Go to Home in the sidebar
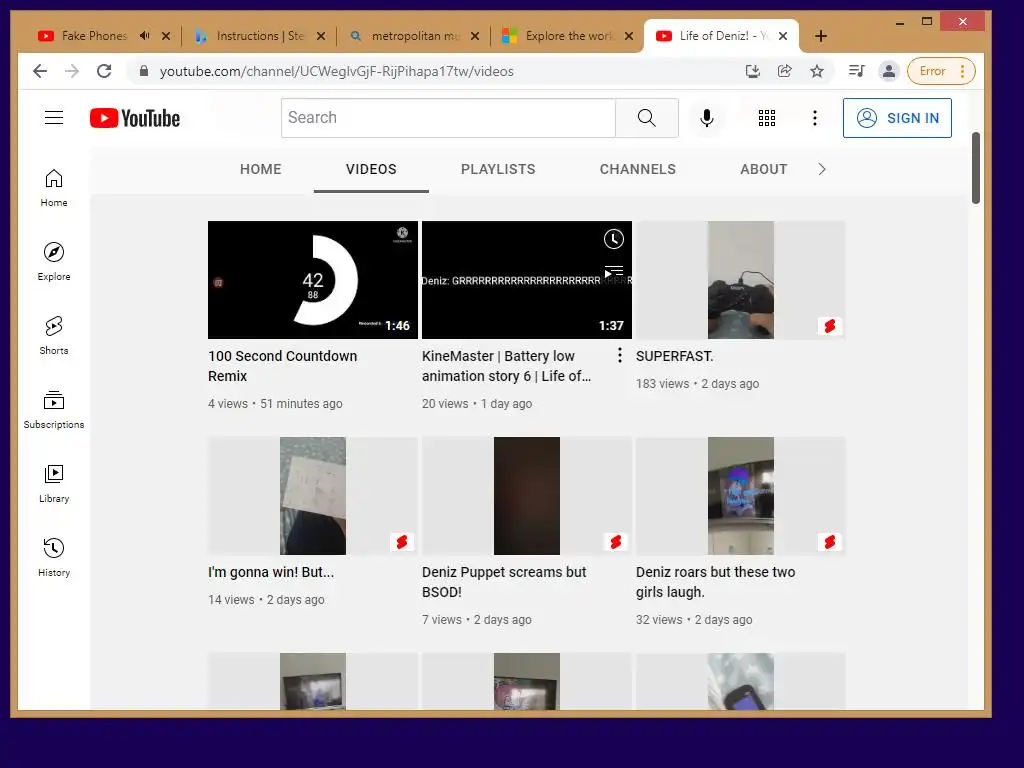1024x768 pixels. coord(54,189)
